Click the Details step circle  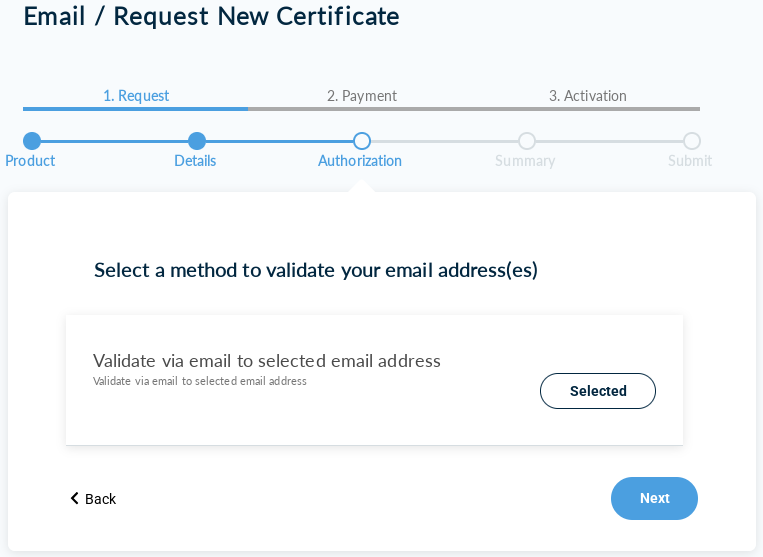pyautogui.click(x=197, y=141)
